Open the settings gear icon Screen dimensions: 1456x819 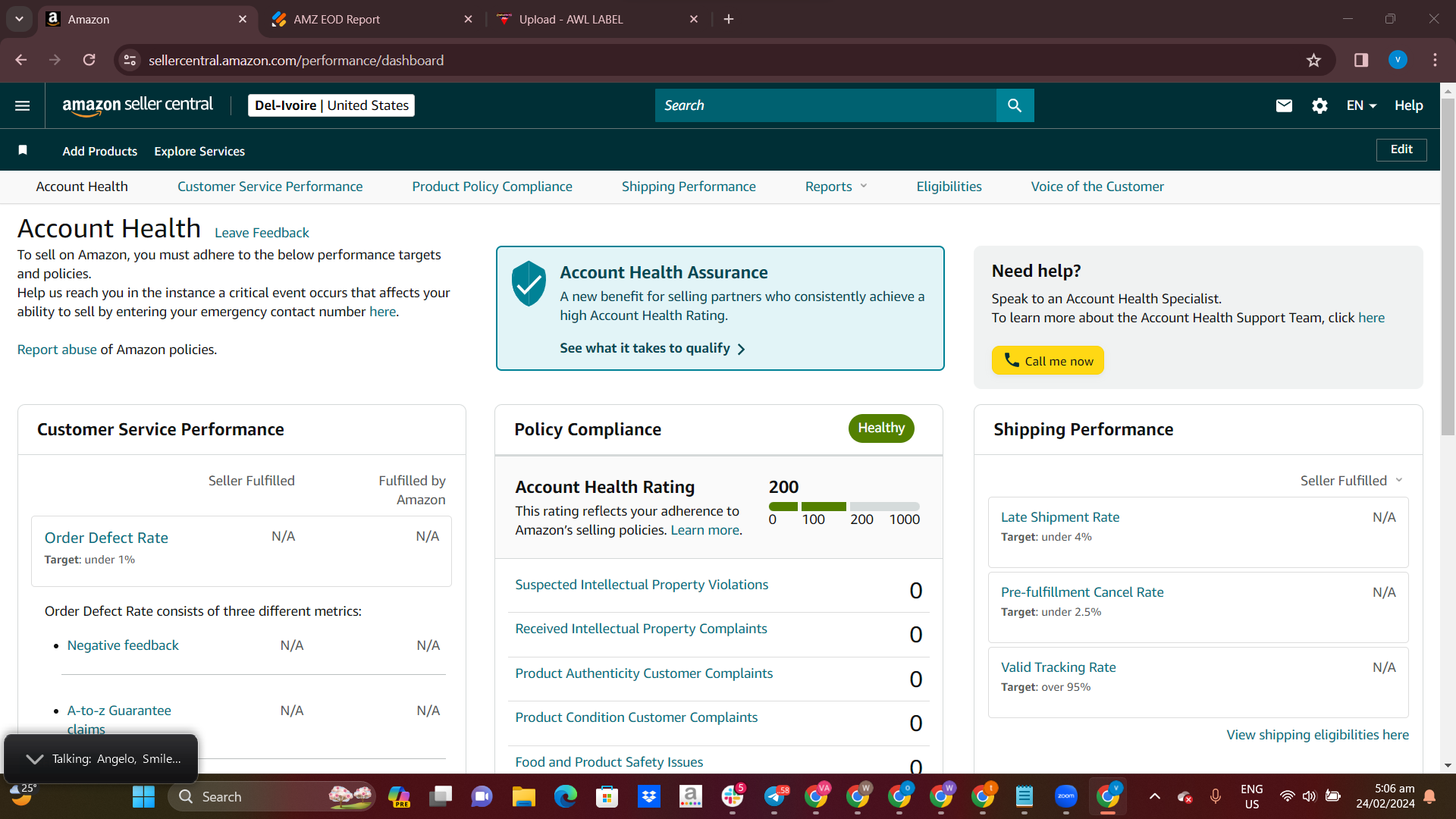click(1319, 105)
